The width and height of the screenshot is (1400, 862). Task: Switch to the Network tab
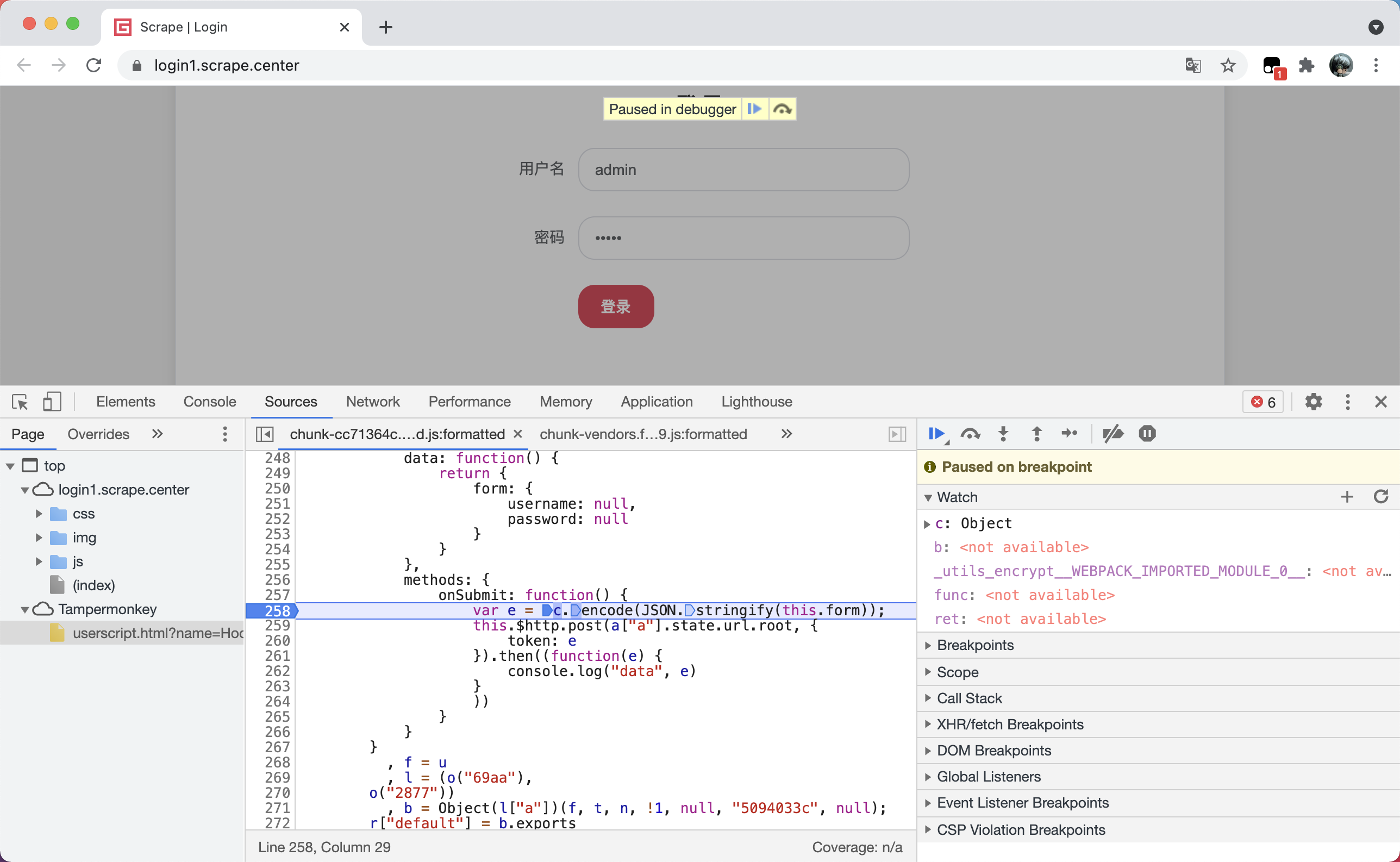(373, 401)
